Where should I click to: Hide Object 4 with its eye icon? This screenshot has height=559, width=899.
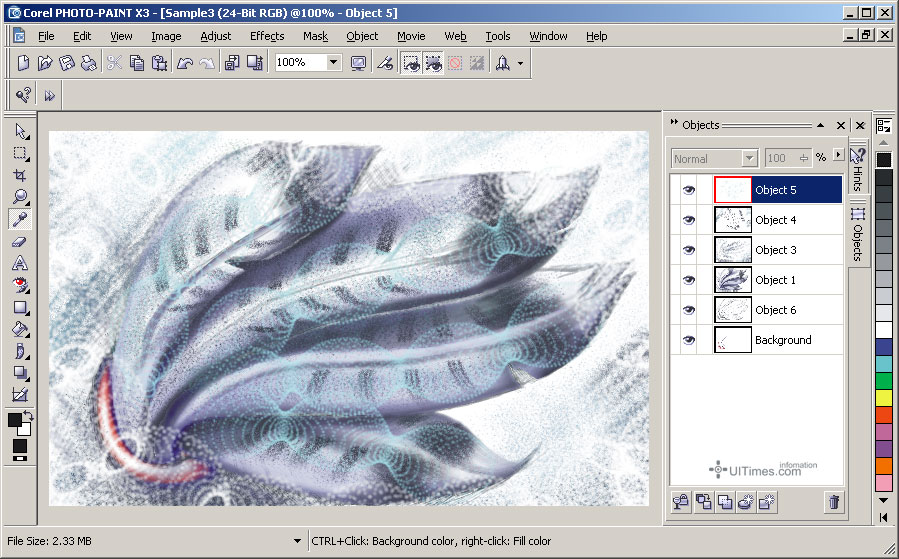pyautogui.click(x=689, y=220)
